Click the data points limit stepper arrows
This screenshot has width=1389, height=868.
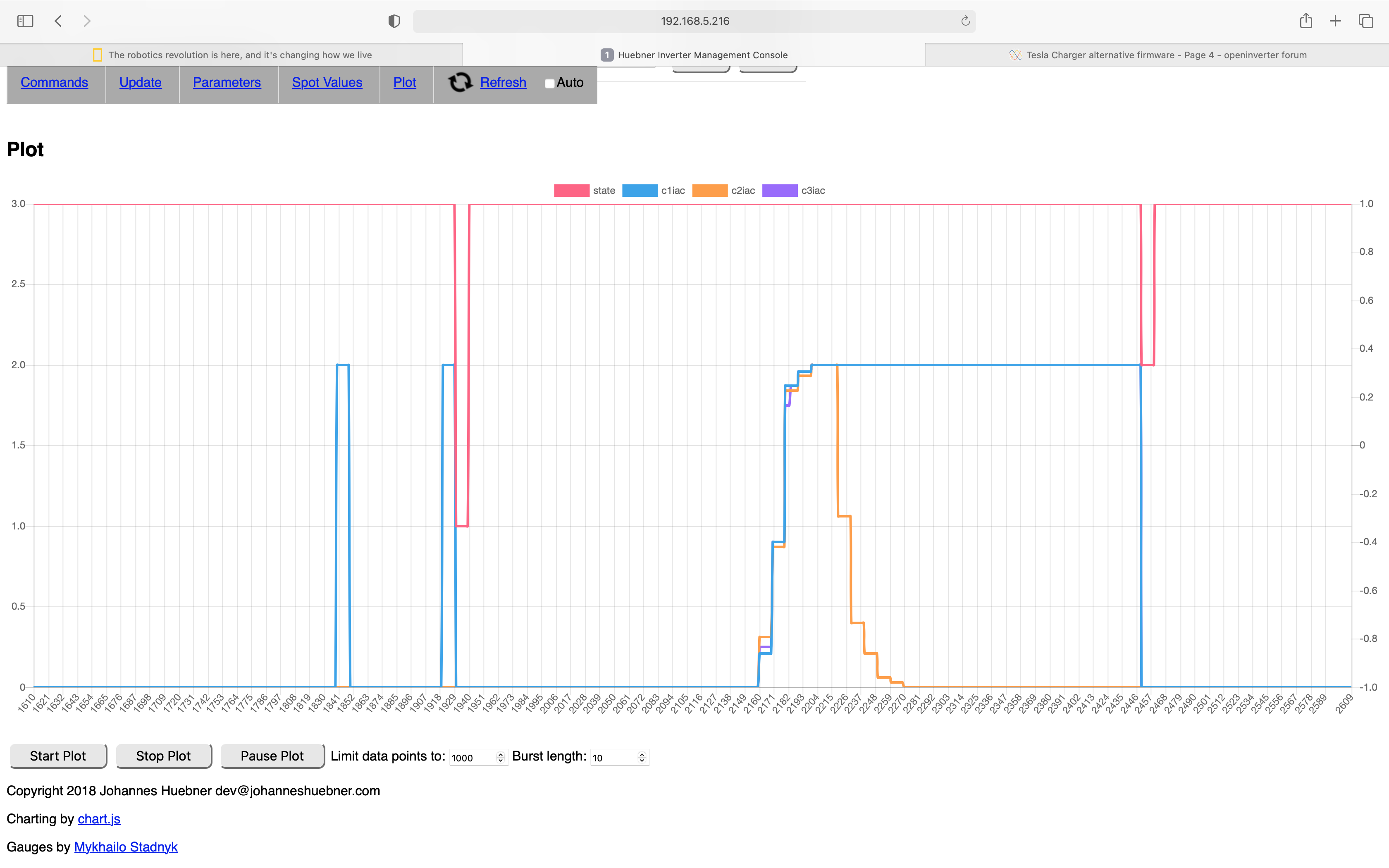coord(501,757)
